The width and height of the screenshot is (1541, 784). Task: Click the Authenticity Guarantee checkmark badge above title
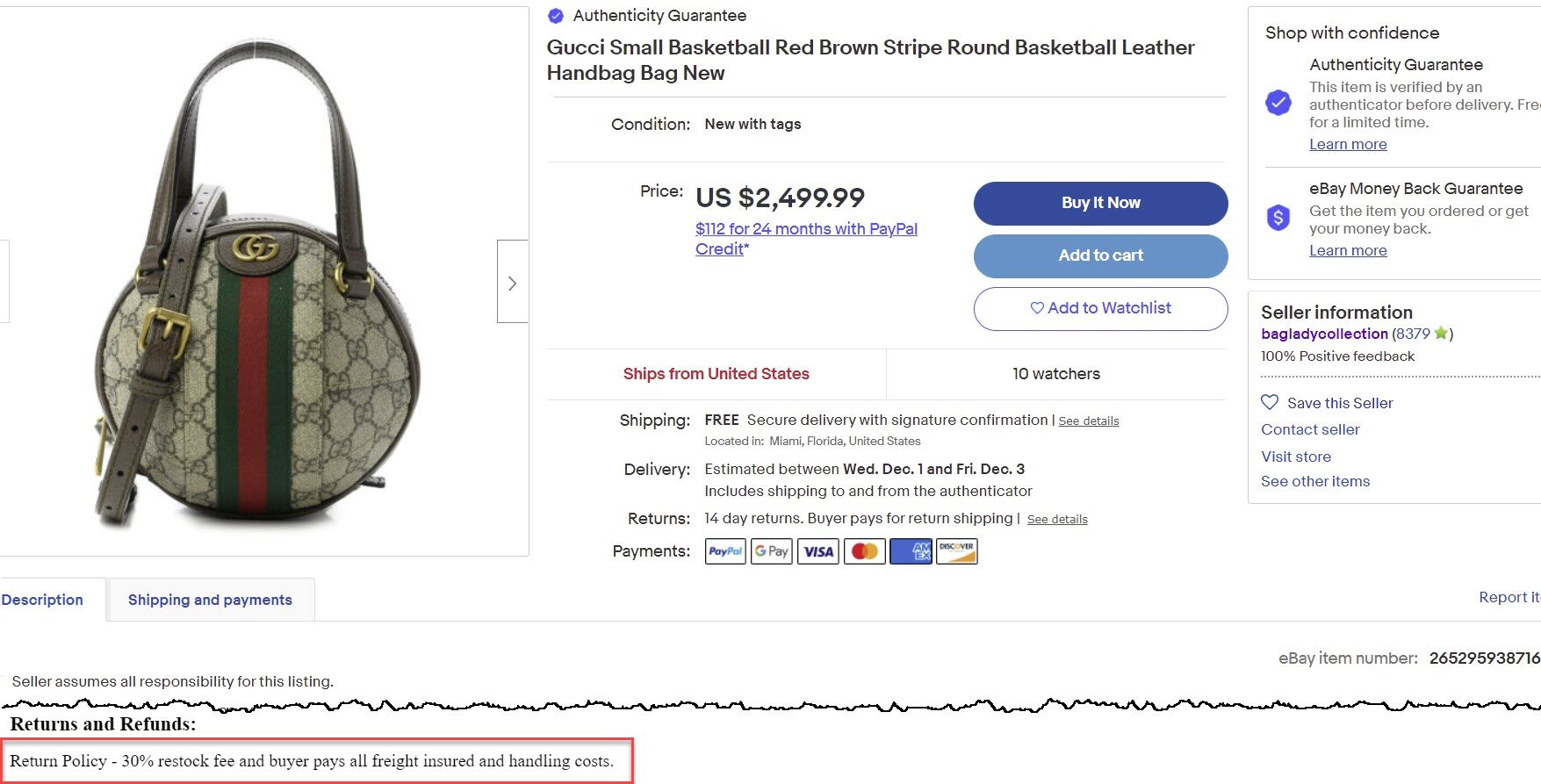click(x=555, y=16)
